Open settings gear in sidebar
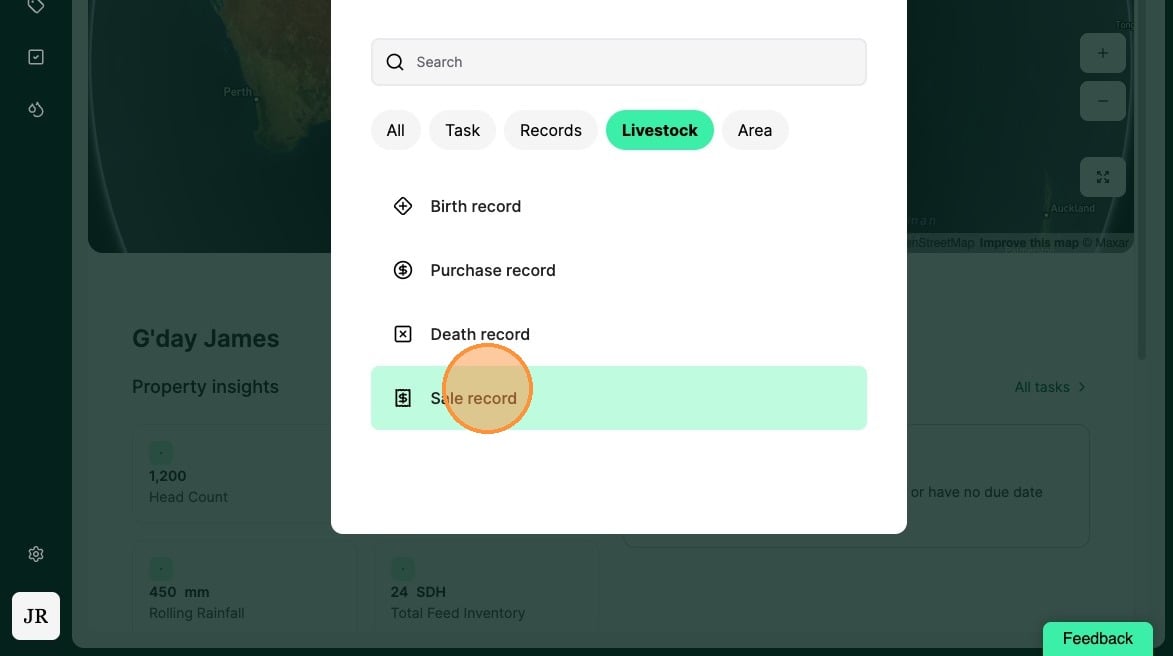The width and height of the screenshot is (1173, 656). [36, 554]
